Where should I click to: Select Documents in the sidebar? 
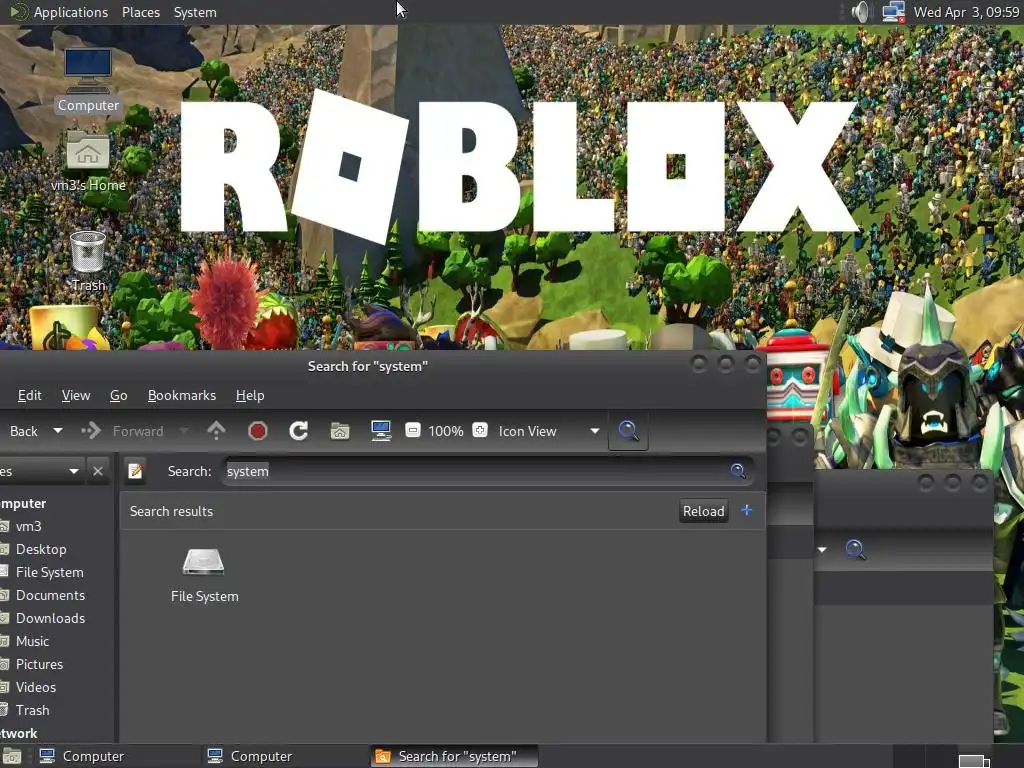(x=50, y=595)
